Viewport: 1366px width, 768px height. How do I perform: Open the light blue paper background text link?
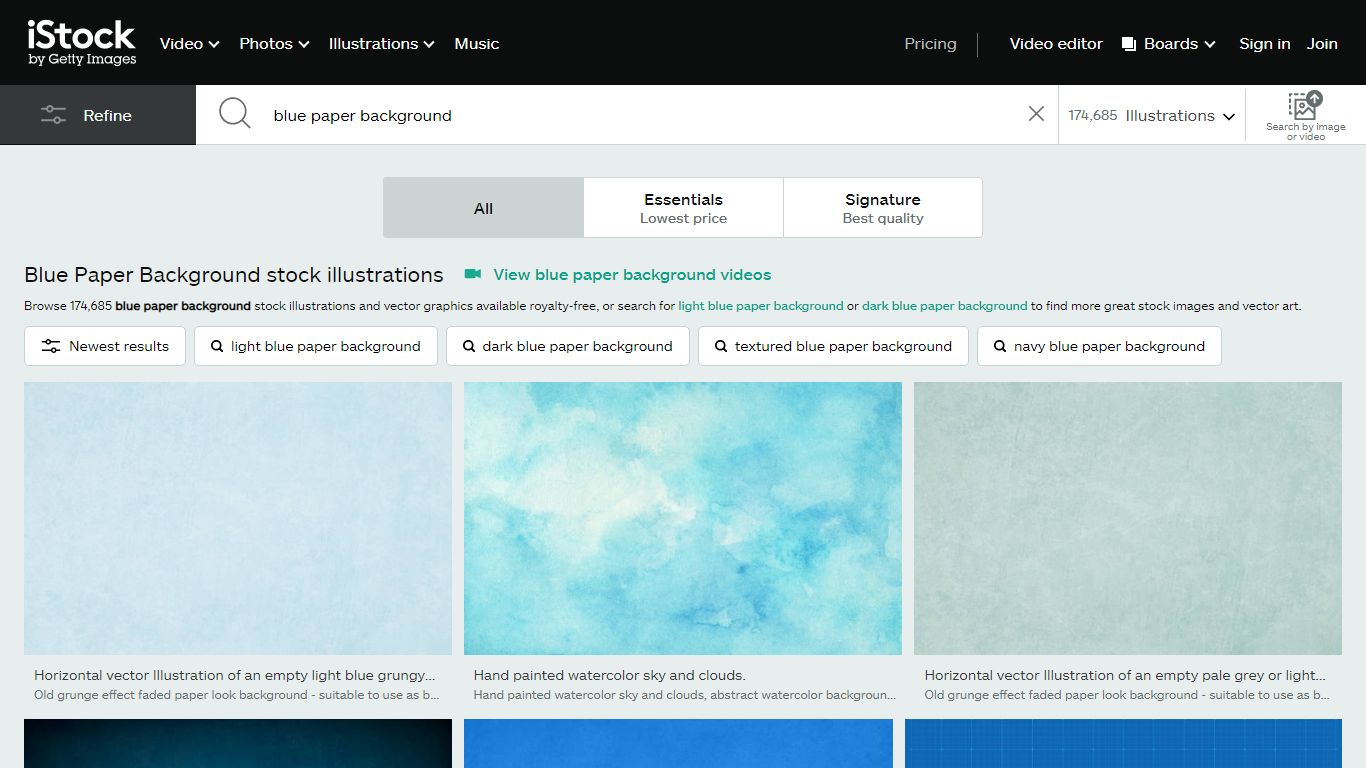pos(761,306)
